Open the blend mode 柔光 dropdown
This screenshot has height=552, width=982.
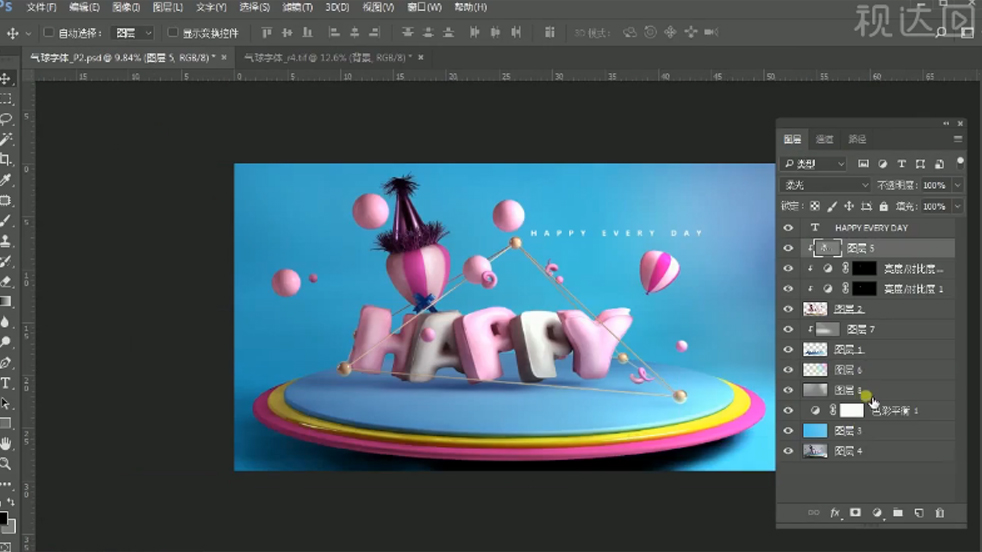coord(825,185)
